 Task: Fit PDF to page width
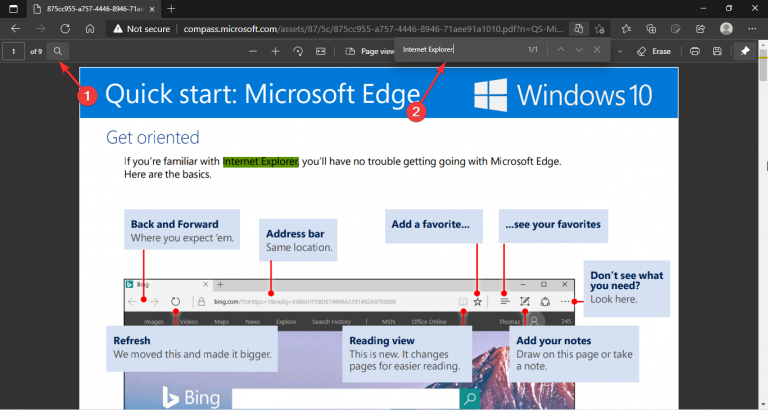click(x=320, y=51)
